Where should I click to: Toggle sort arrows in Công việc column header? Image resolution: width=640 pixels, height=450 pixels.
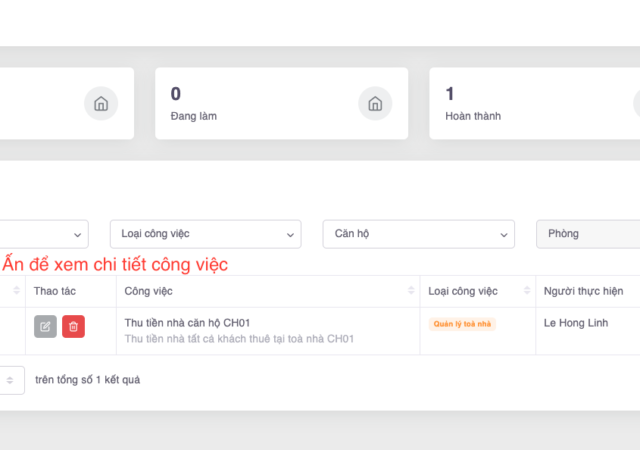(x=410, y=291)
